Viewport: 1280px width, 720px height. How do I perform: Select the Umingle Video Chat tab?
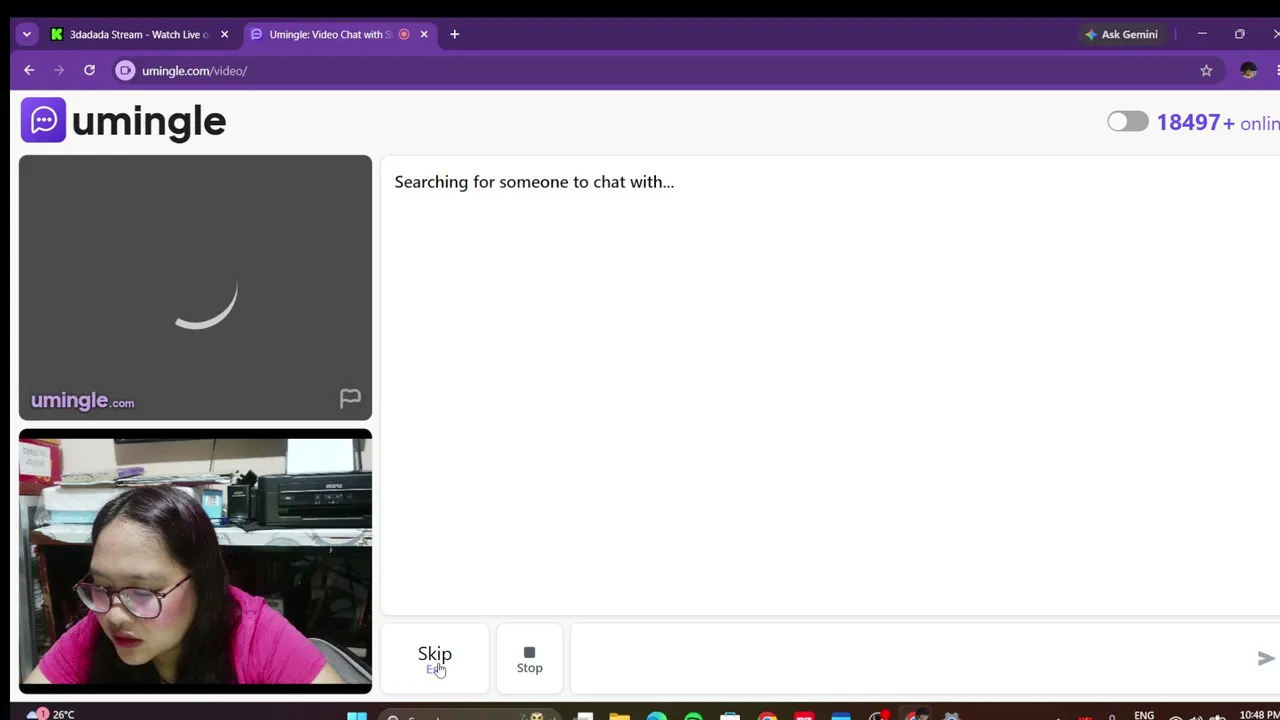click(340, 34)
